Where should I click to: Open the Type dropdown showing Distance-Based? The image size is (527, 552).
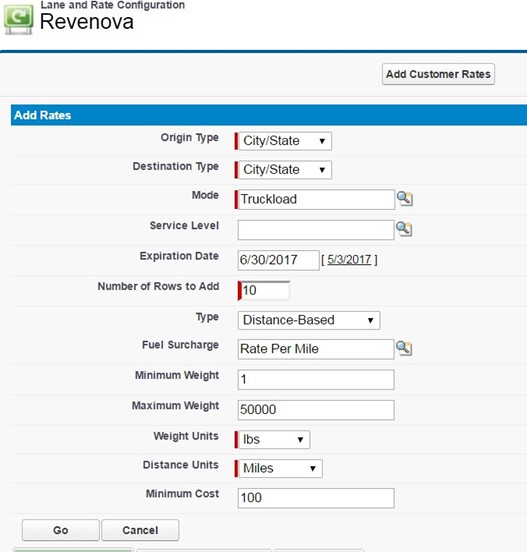tap(309, 320)
